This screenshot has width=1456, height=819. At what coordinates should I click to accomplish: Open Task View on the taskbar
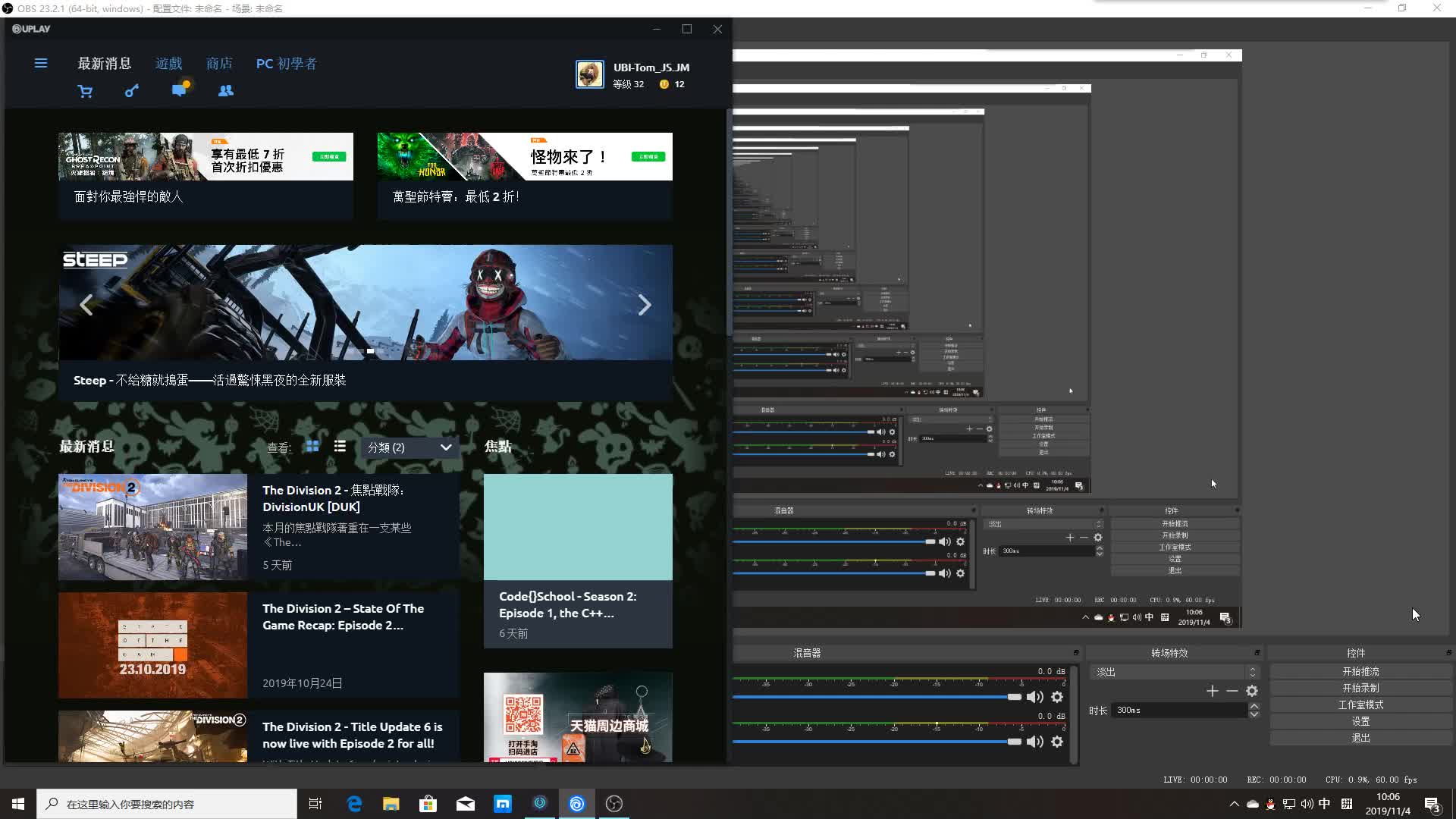[315, 804]
